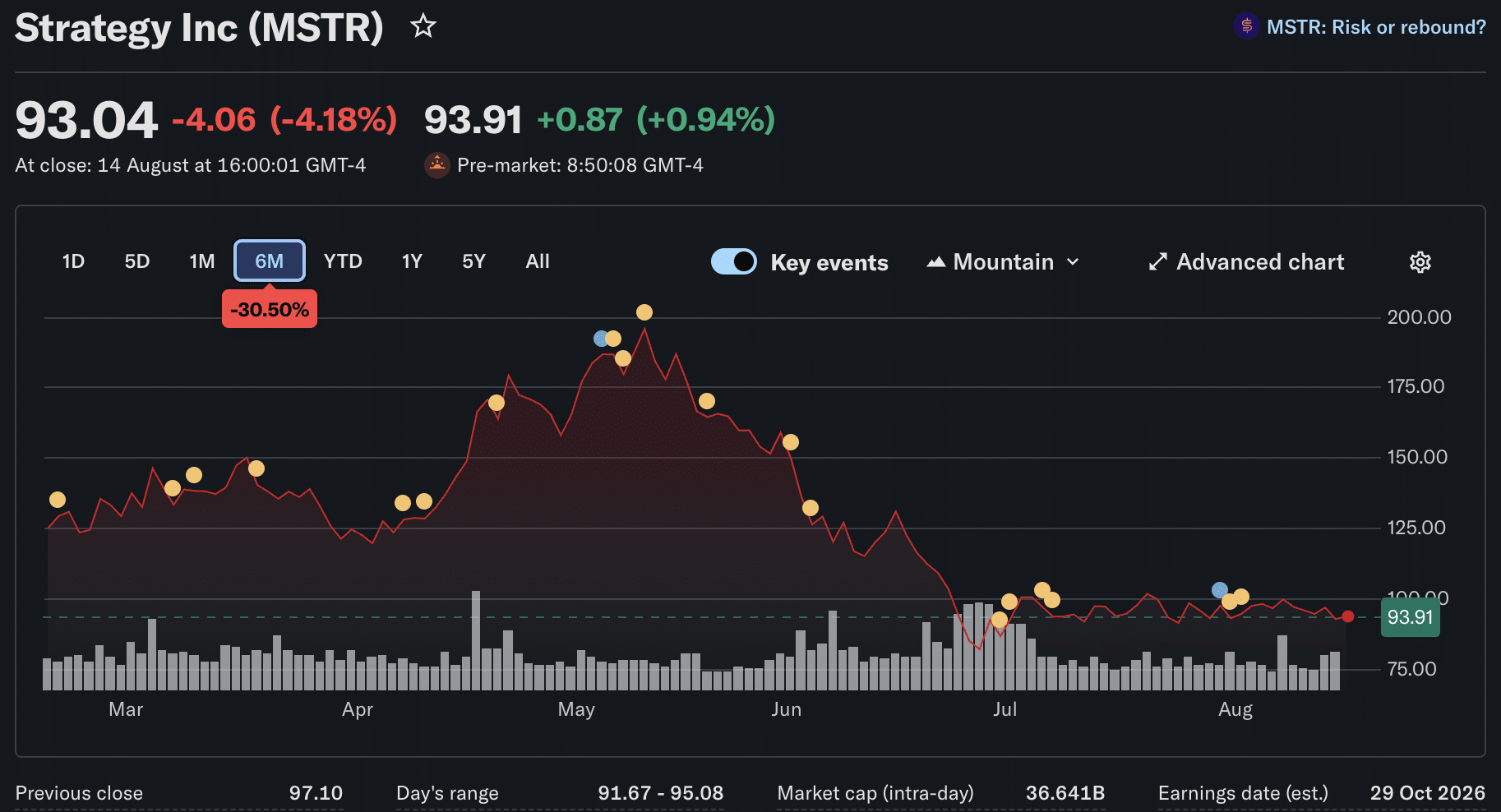Click the expand arrows icon beside Advanced chart

1157,262
